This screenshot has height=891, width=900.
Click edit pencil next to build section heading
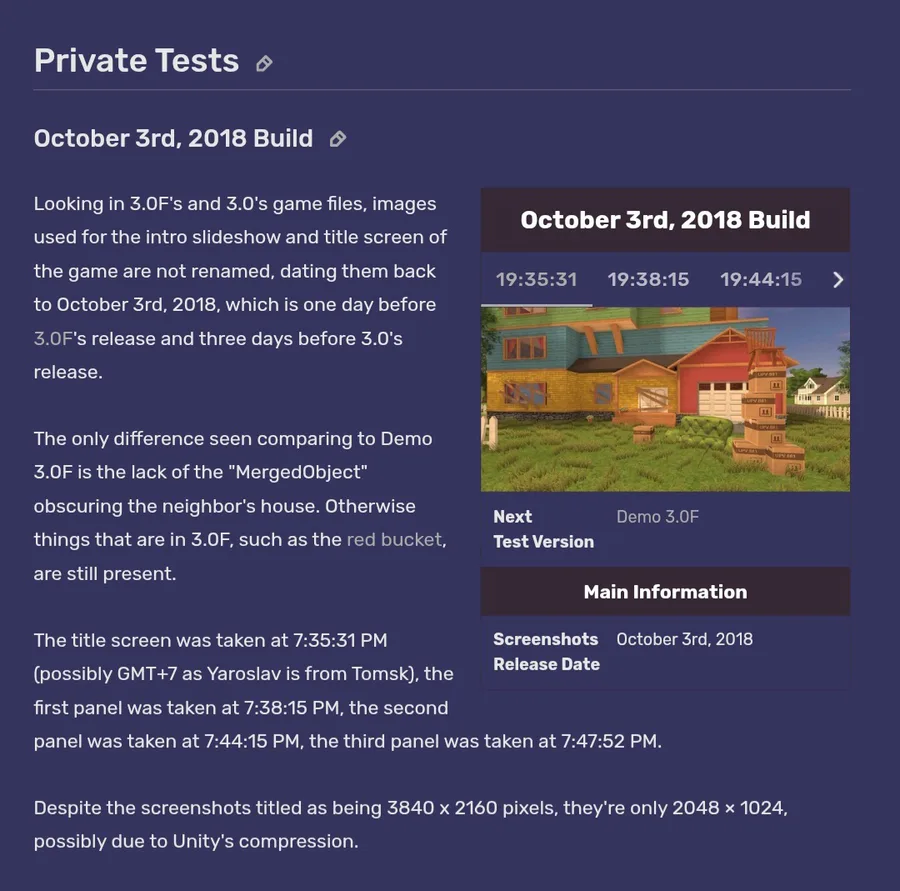[338, 139]
